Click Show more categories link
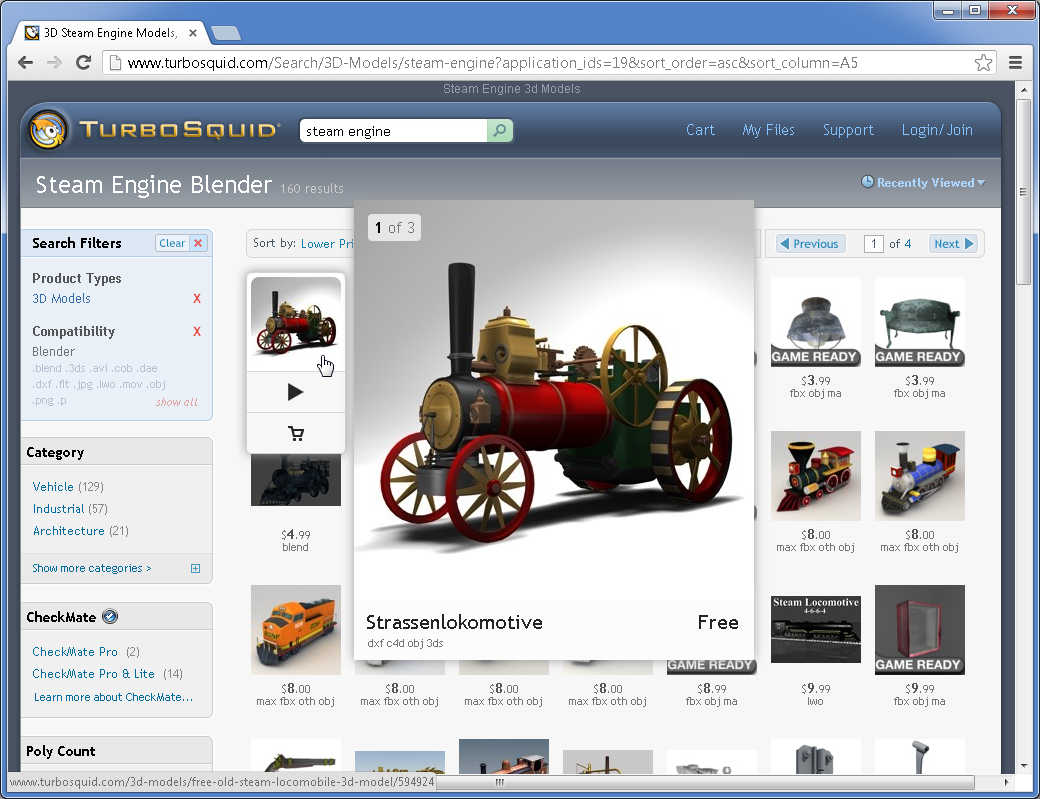This screenshot has height=799, width=1040. [92, 568]
